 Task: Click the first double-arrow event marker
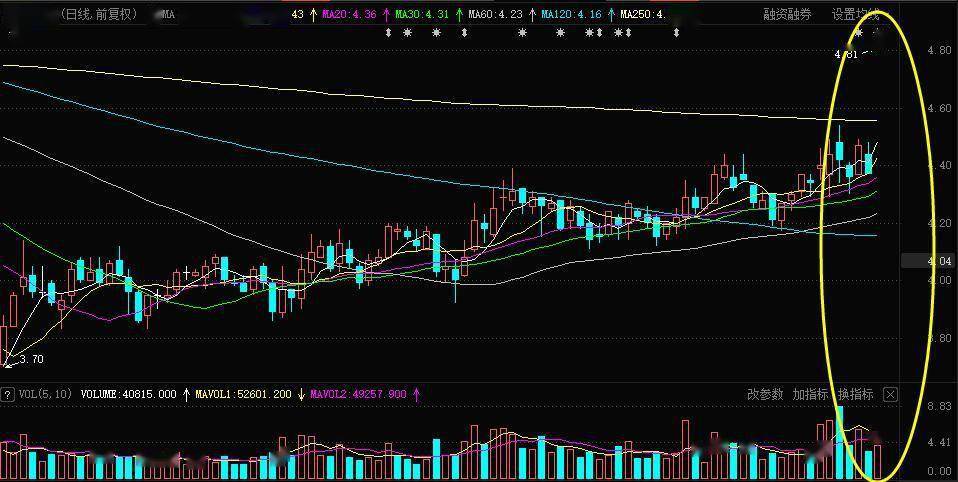tap(388, 33)
